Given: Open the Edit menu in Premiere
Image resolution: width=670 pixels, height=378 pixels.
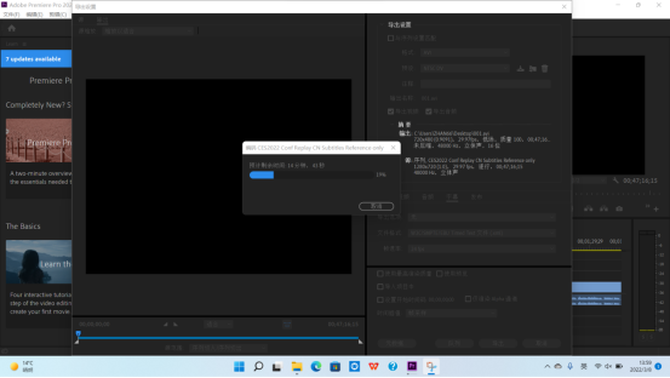Looking at the screenshot, I should point(34,14).
